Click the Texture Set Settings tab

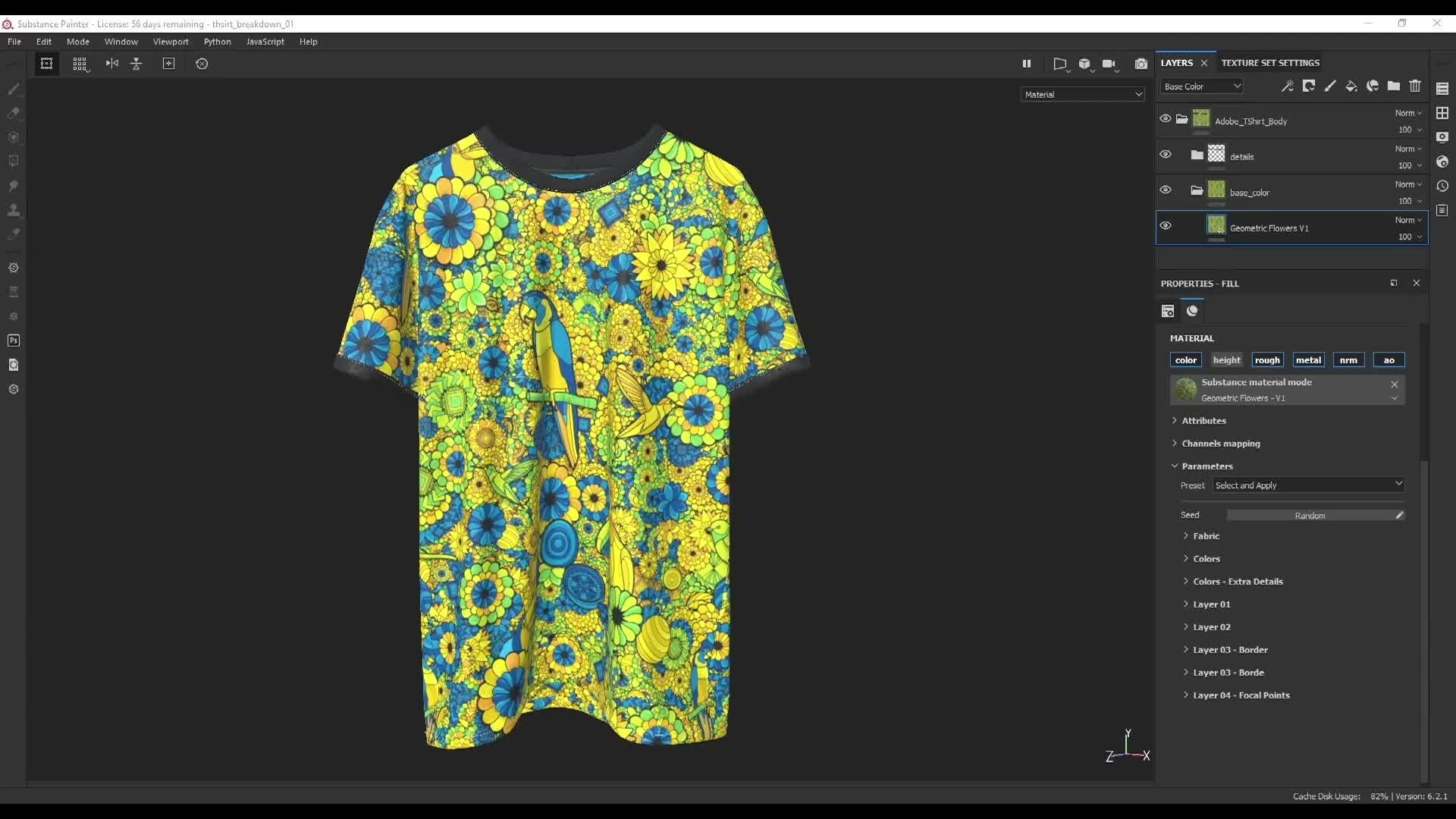(x=1270, y=62)
